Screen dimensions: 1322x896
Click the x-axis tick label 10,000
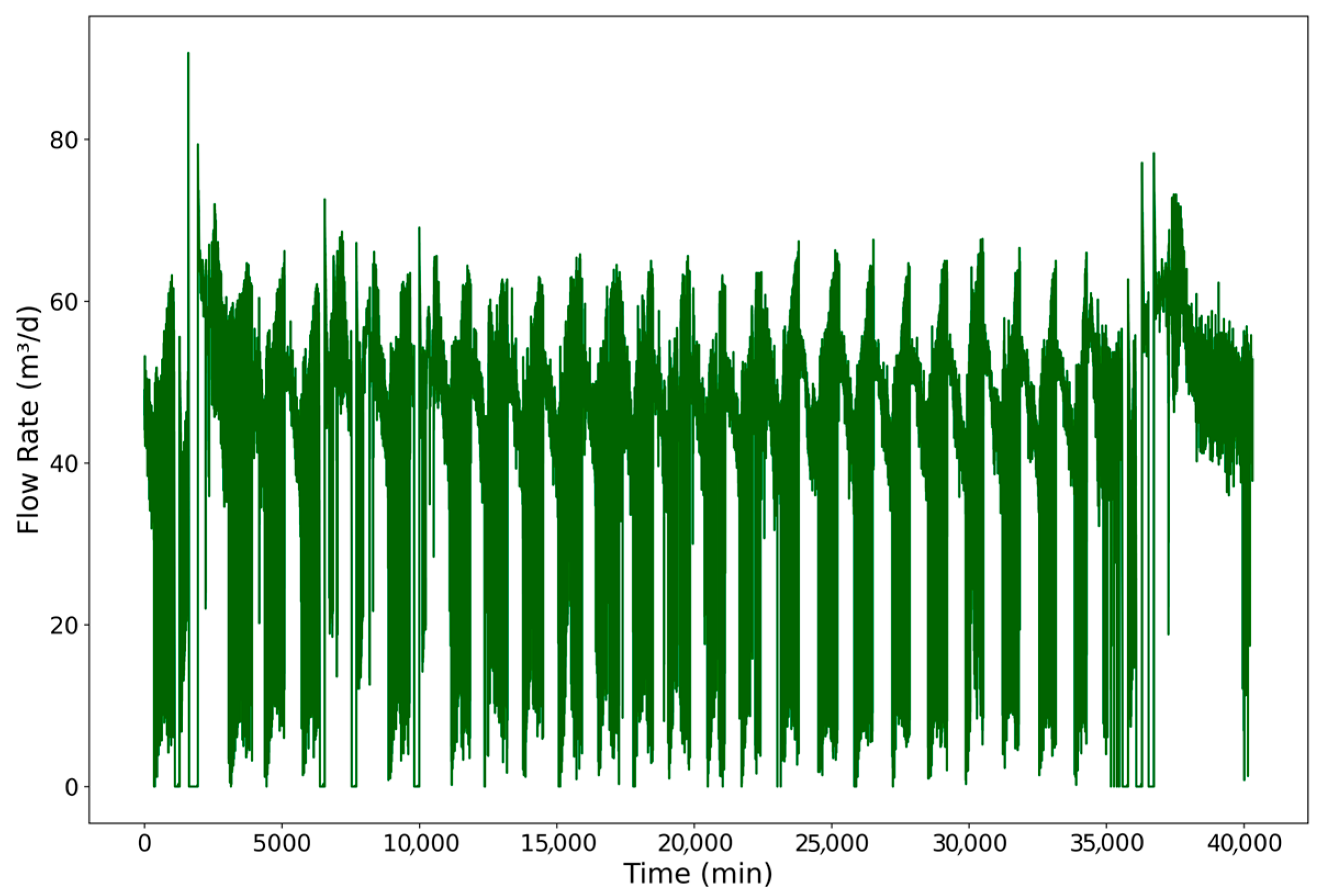click(420, 843)
